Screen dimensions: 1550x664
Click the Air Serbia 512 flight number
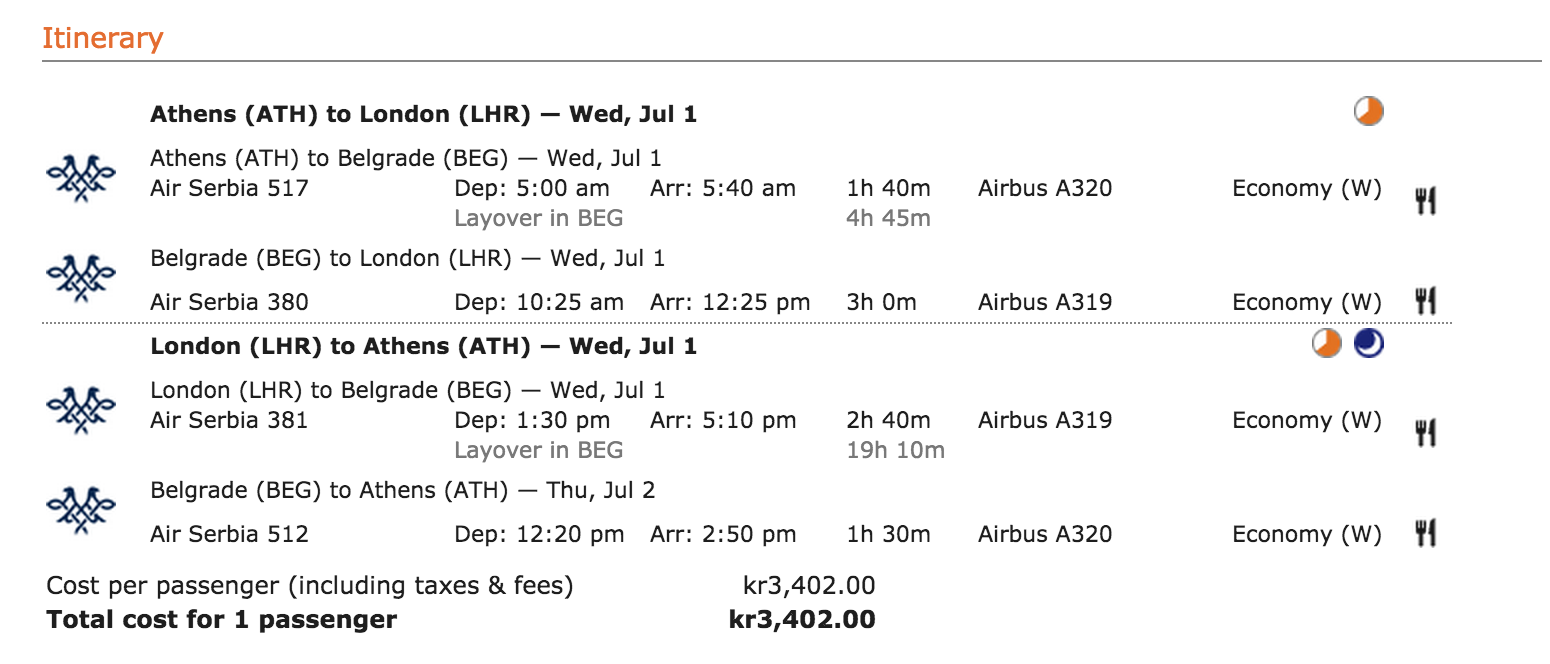point(229,534)
